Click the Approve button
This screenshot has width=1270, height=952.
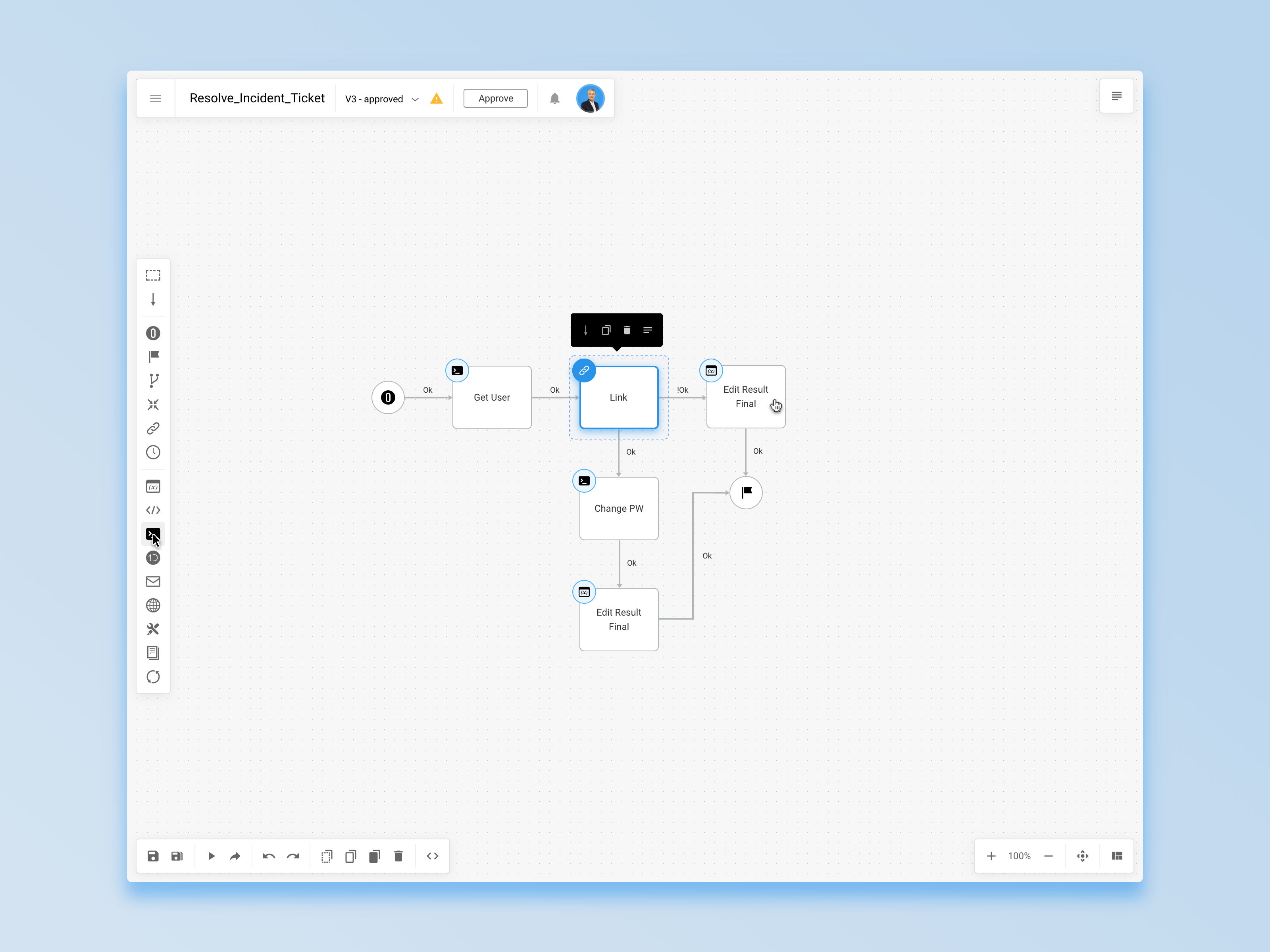click(x=495, y=98)
